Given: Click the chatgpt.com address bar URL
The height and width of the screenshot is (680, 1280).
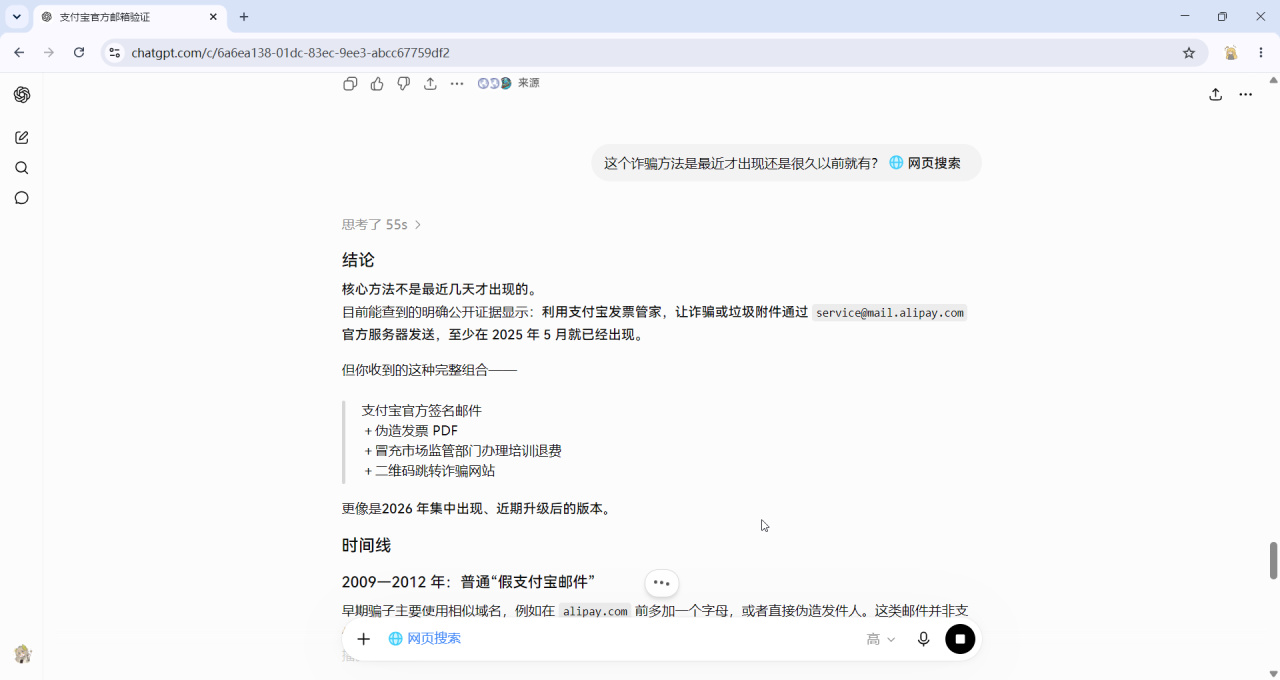Looking at the screenshot, I should click(290, 53).
